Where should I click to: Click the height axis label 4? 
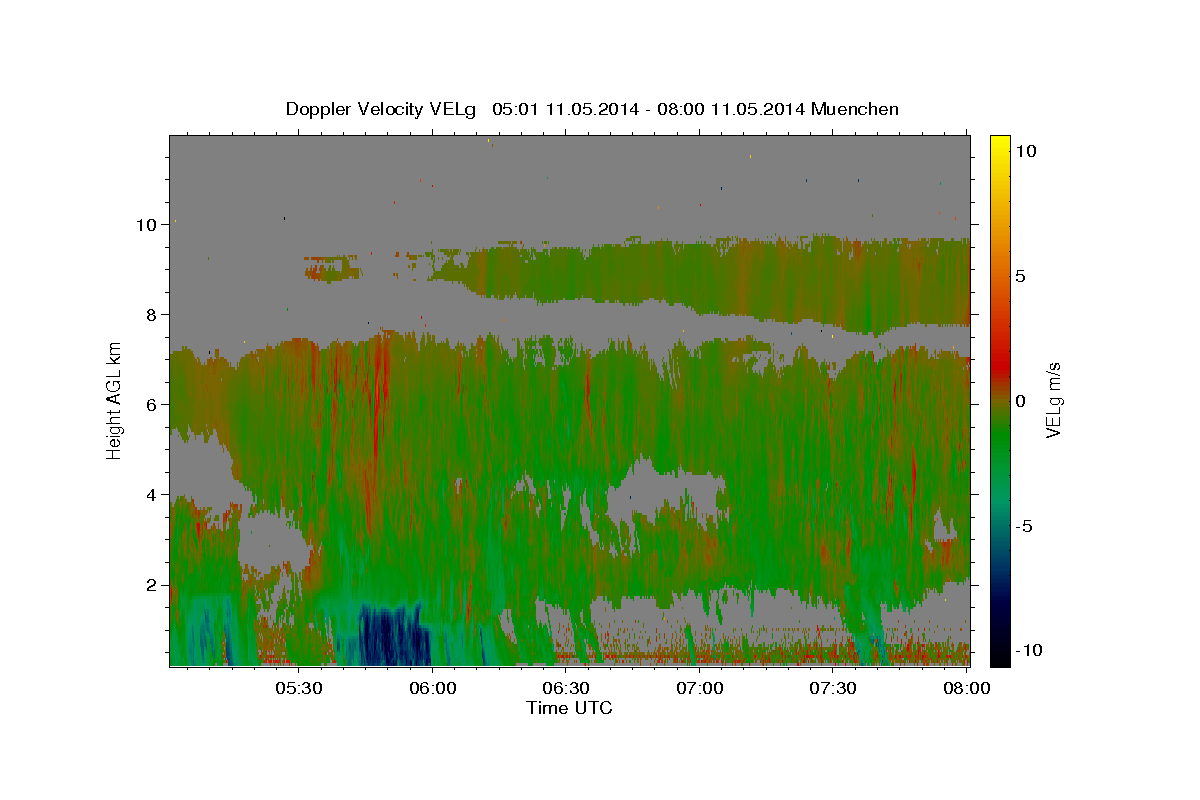point(153,494)
